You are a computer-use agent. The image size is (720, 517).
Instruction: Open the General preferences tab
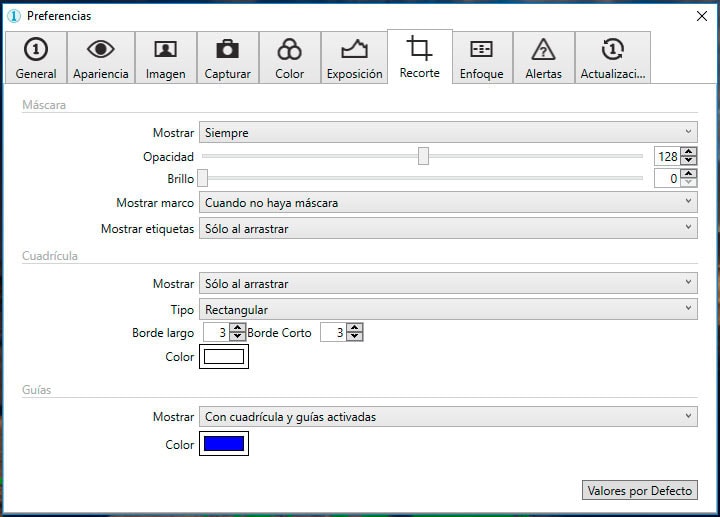(36, 58)
